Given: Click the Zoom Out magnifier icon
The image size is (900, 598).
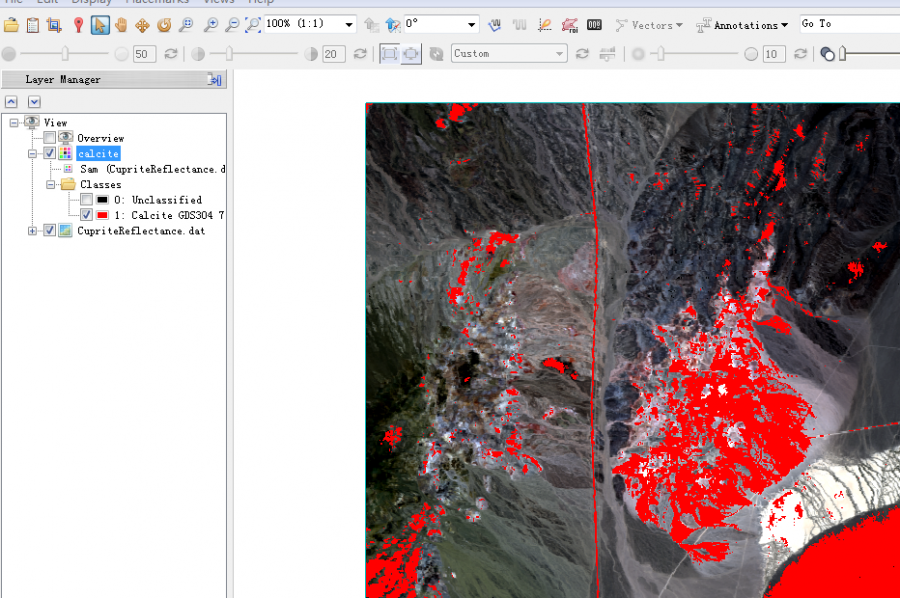Looking at the screenshot, I should tap(232, 25).
